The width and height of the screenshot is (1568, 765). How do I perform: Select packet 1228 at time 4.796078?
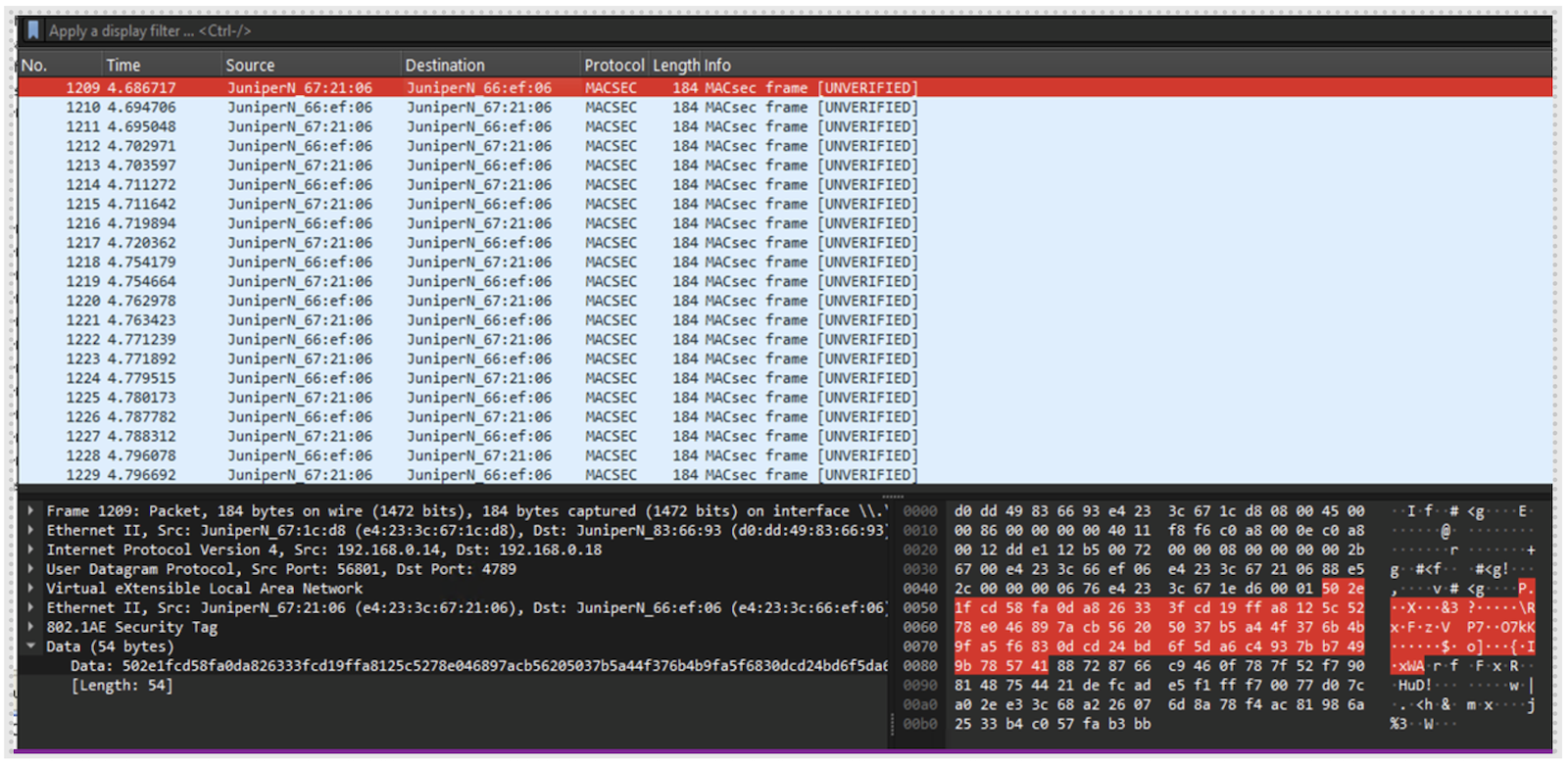click(785, 456)
